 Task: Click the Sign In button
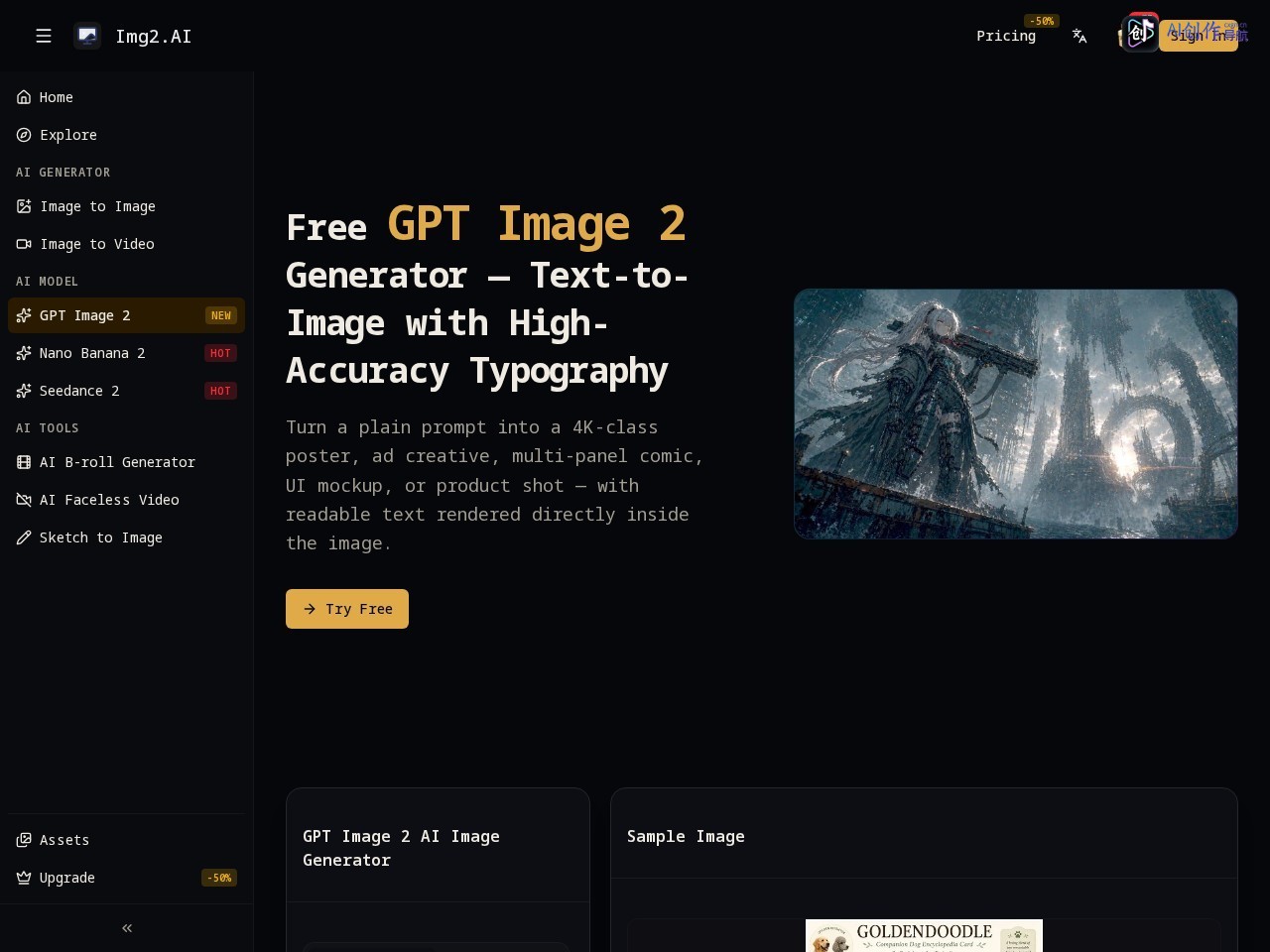click(1199, 36)
